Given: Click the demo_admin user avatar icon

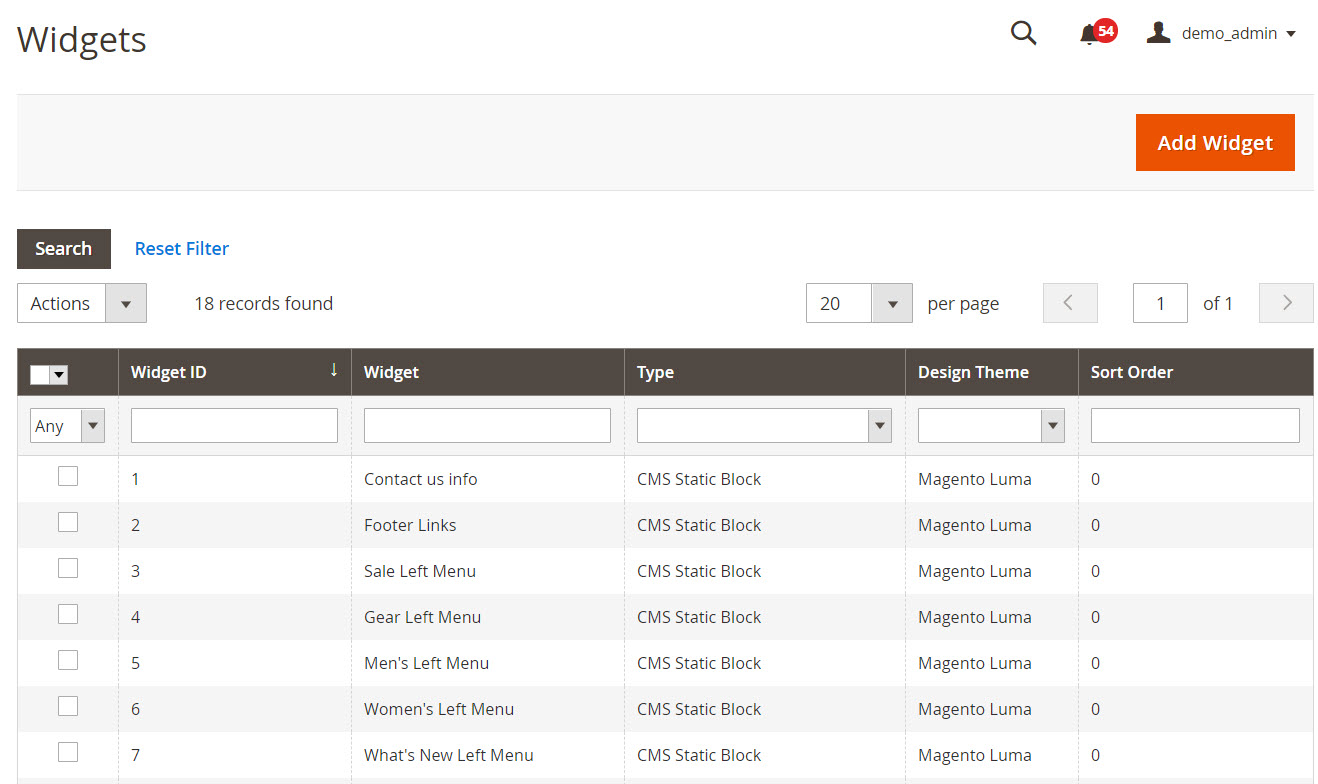Looking at the screenshot, I should point(1158,33).
